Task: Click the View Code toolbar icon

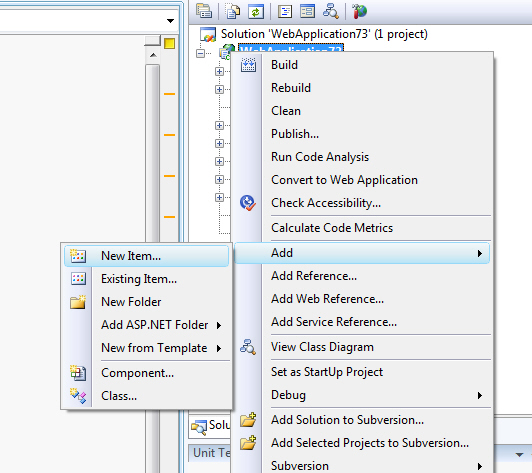Action: click(285, 11)
